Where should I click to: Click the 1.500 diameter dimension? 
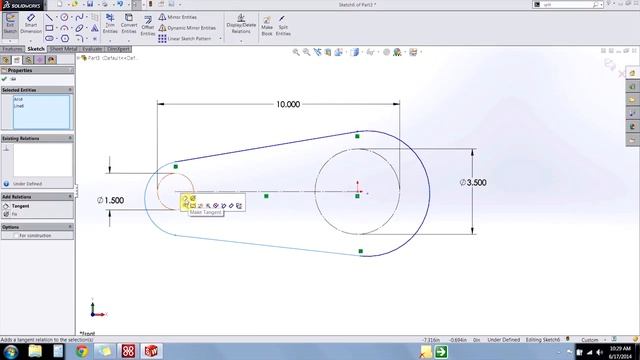[110, 200]
